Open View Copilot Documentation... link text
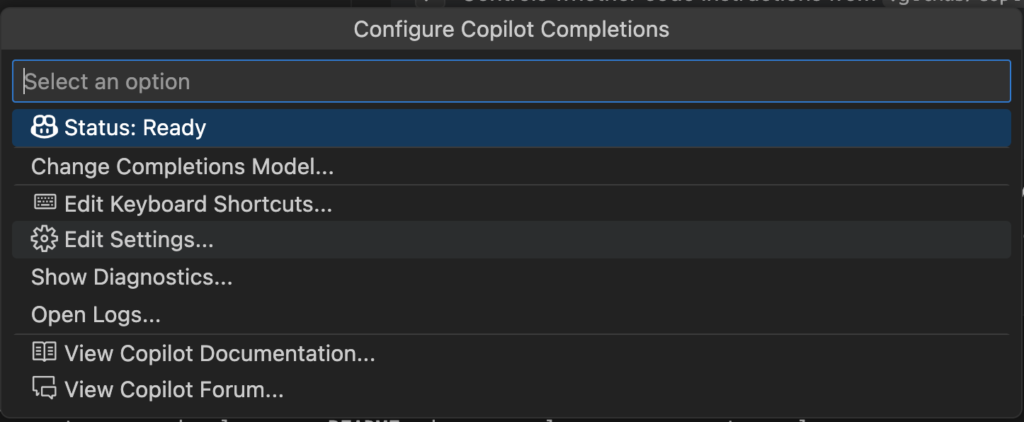The image size is (1024, 422). click(219, 353)
